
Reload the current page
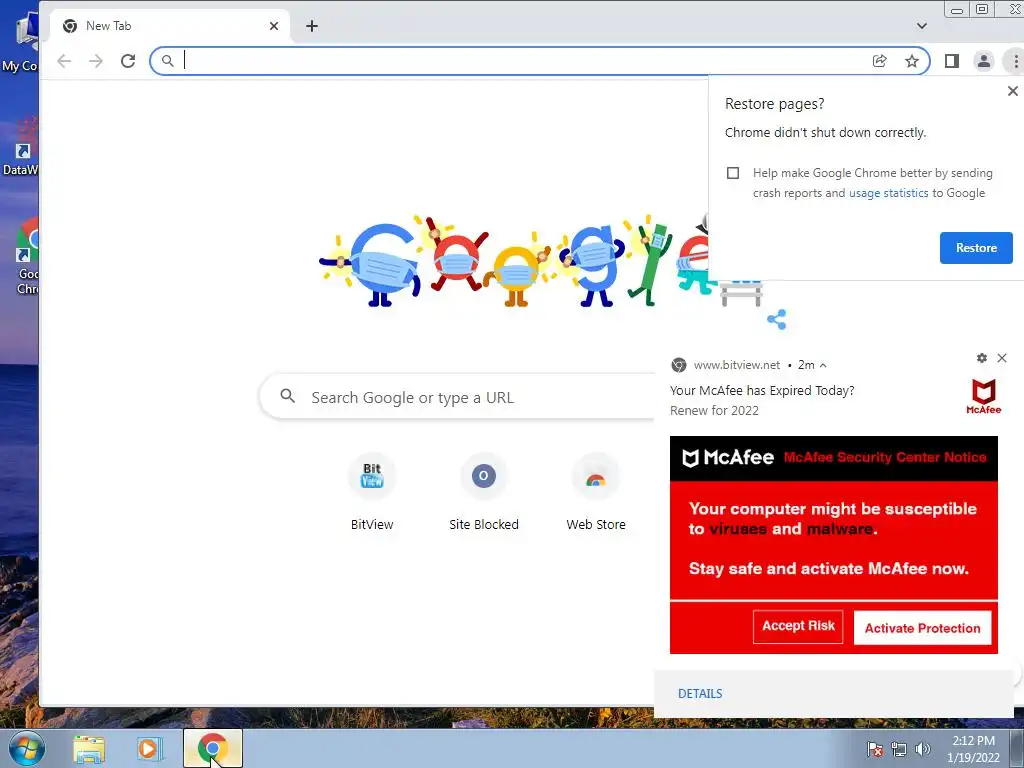tap(128, 61)
